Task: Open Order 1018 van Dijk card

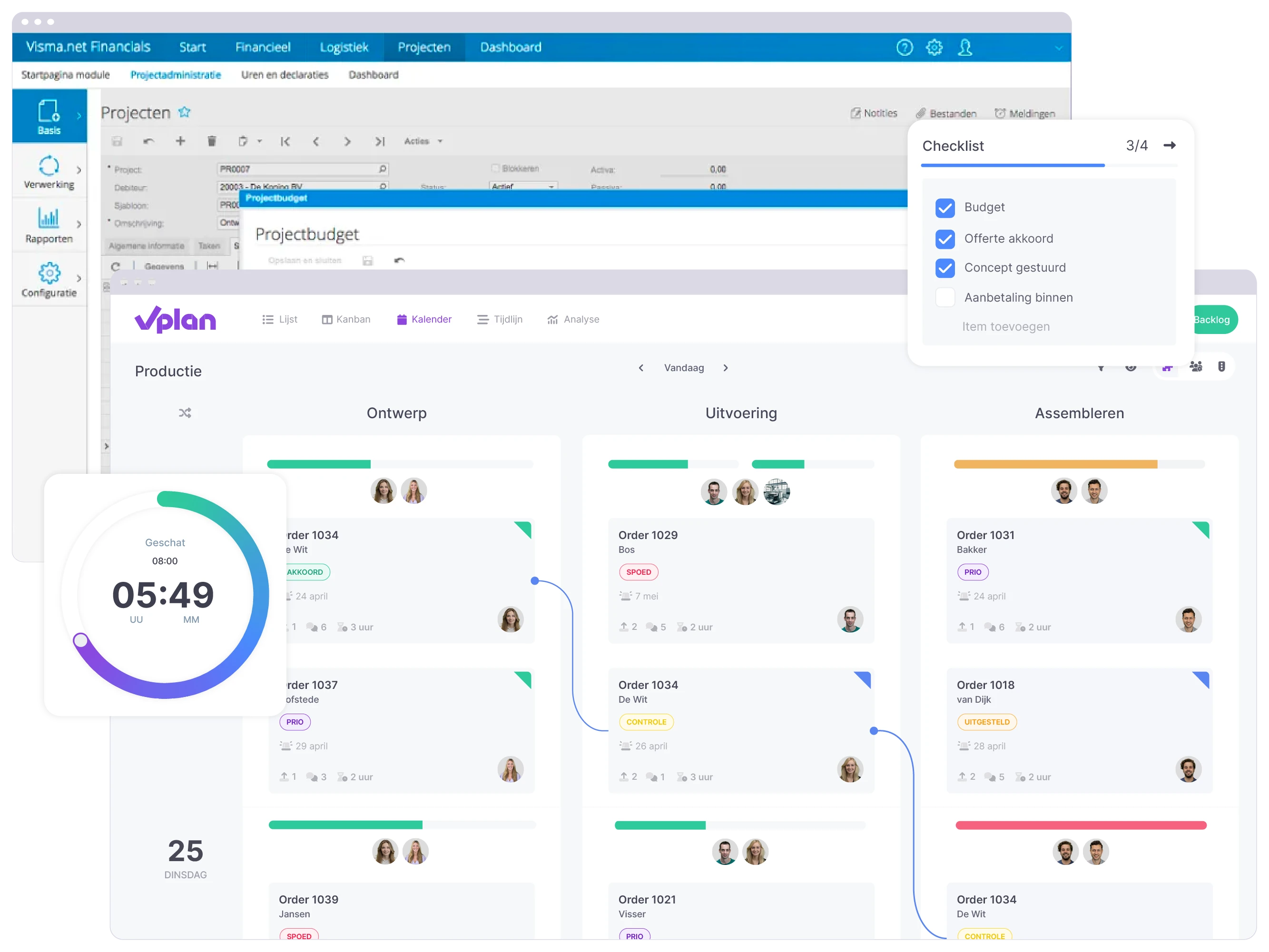Action: (x=1079, y=730)
